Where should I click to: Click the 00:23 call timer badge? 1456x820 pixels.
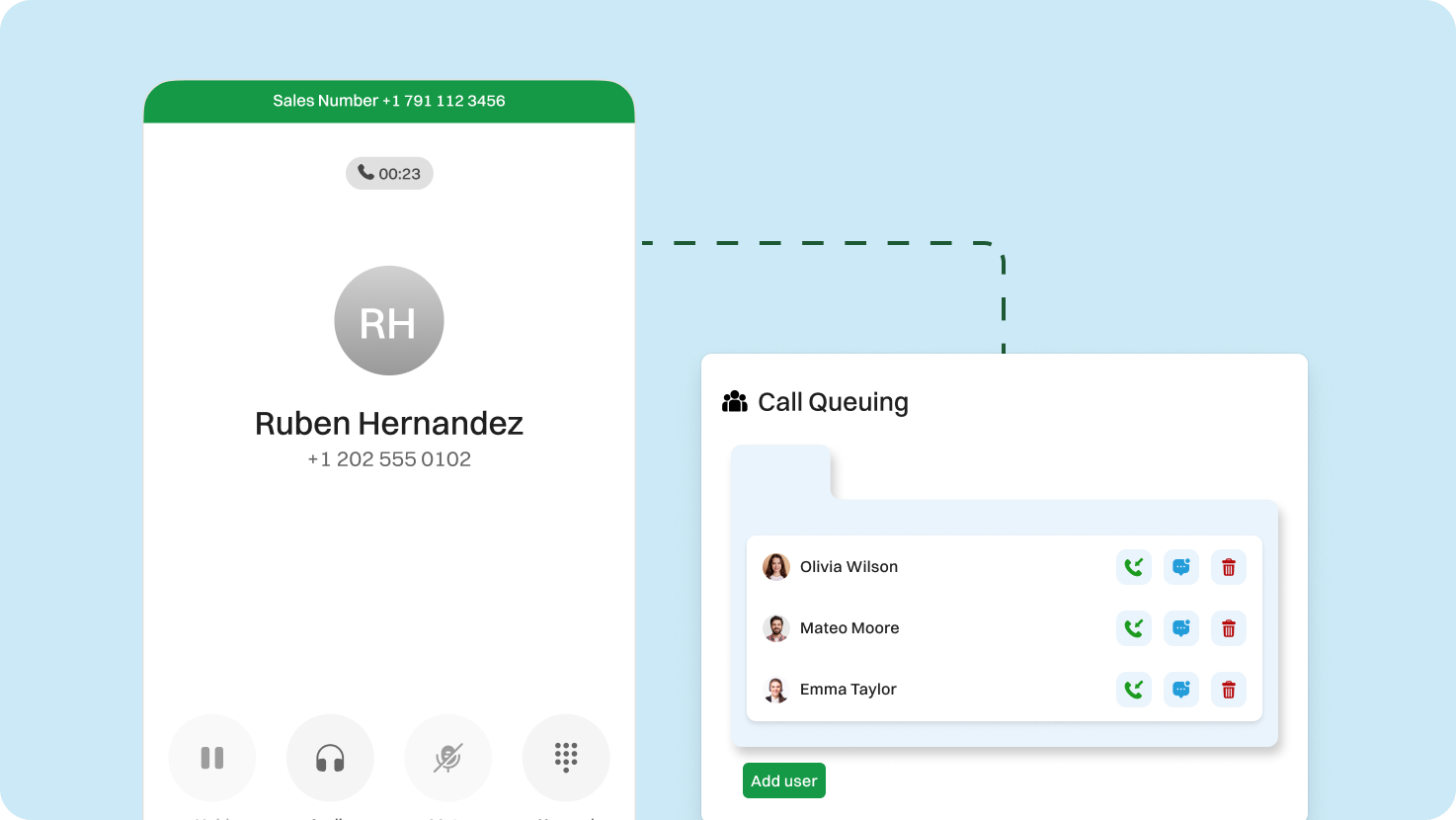click(x=389, y=174)
